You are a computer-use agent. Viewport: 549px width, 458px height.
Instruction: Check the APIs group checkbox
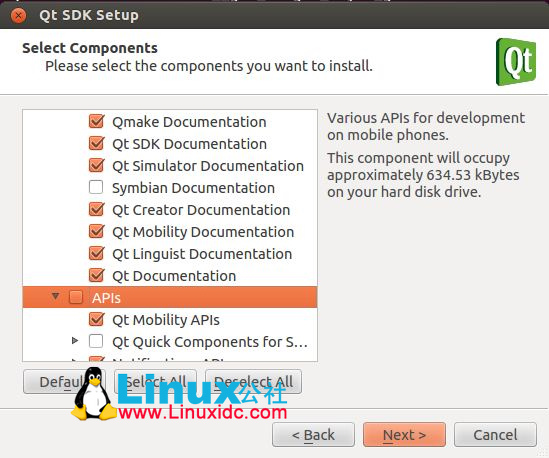76,297
